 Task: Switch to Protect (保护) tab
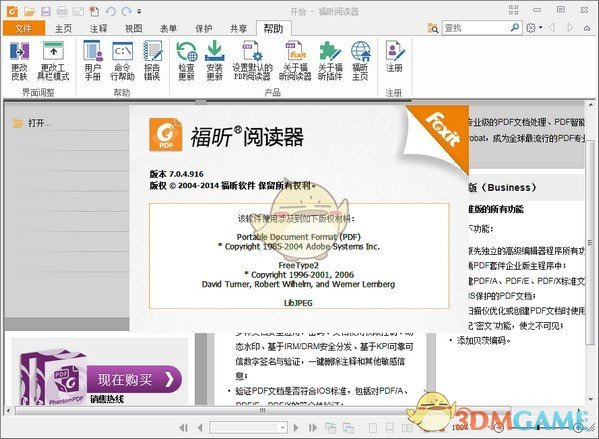[x=204, y=28]
